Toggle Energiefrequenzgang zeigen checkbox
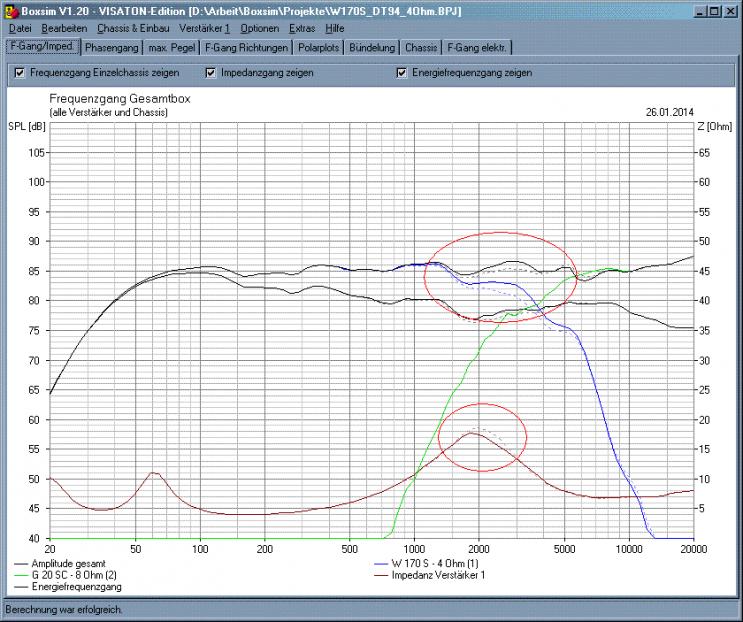This screenshot has height=622, width=743. click(x=401, y=73)
